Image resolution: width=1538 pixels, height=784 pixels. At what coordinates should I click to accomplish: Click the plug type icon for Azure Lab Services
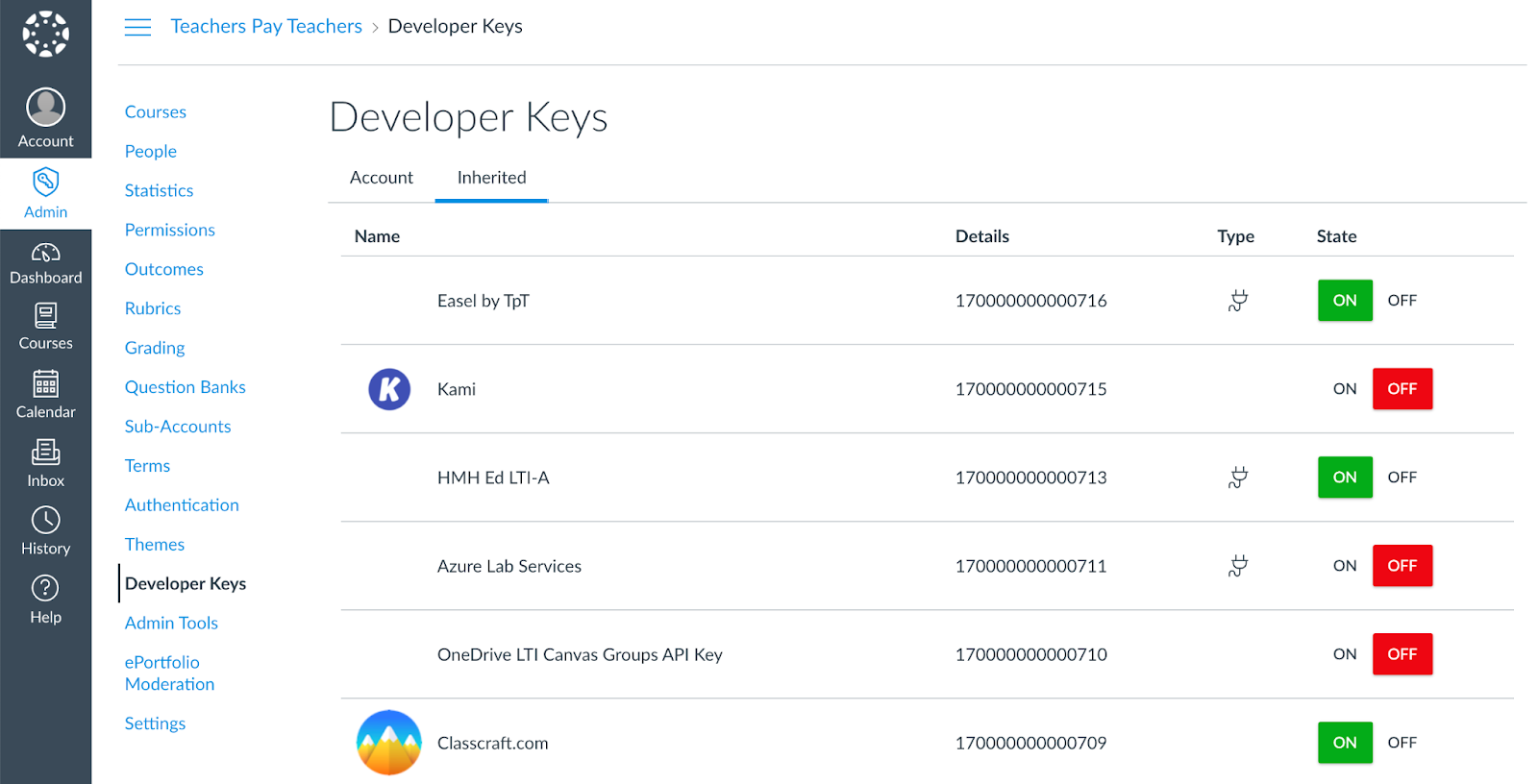tap(1238, 566)
